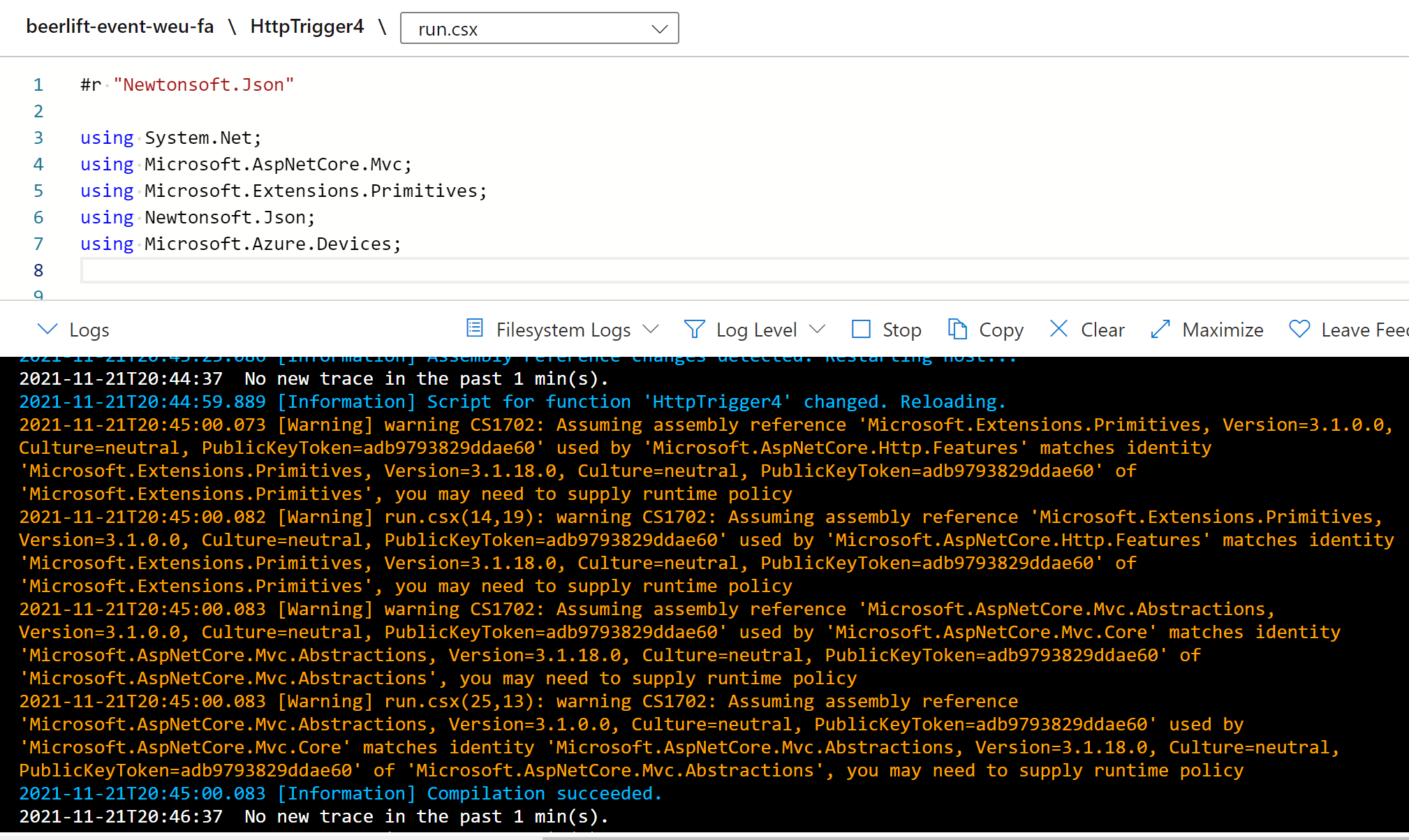Select the Newtonsoft.Json reference on line 1
The height and width of the screenshot is (840, 1409).
(204, 84)
